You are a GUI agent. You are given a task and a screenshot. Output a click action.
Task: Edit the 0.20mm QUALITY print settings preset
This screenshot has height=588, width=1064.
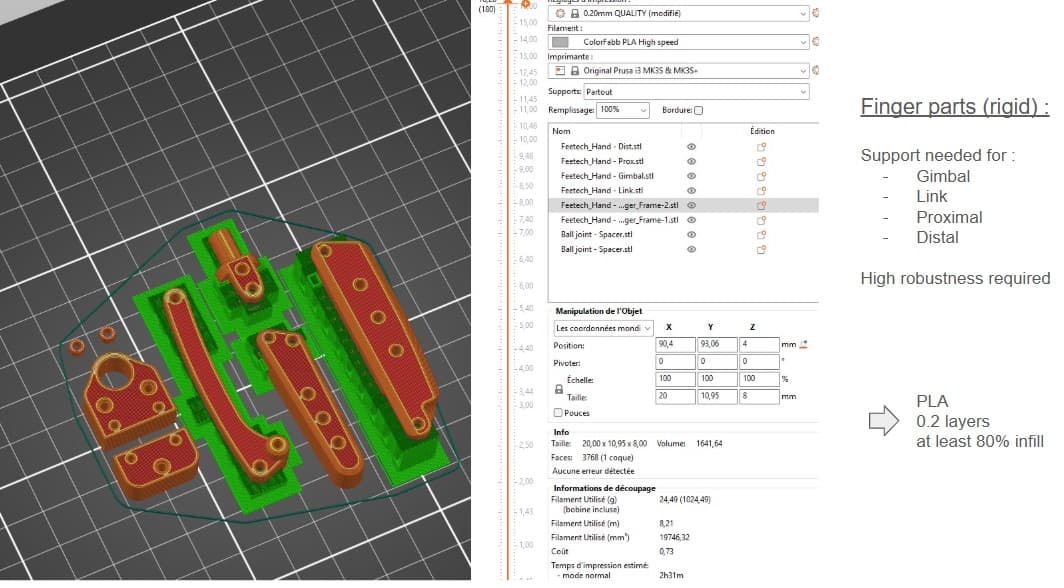(x=815, y=13)
